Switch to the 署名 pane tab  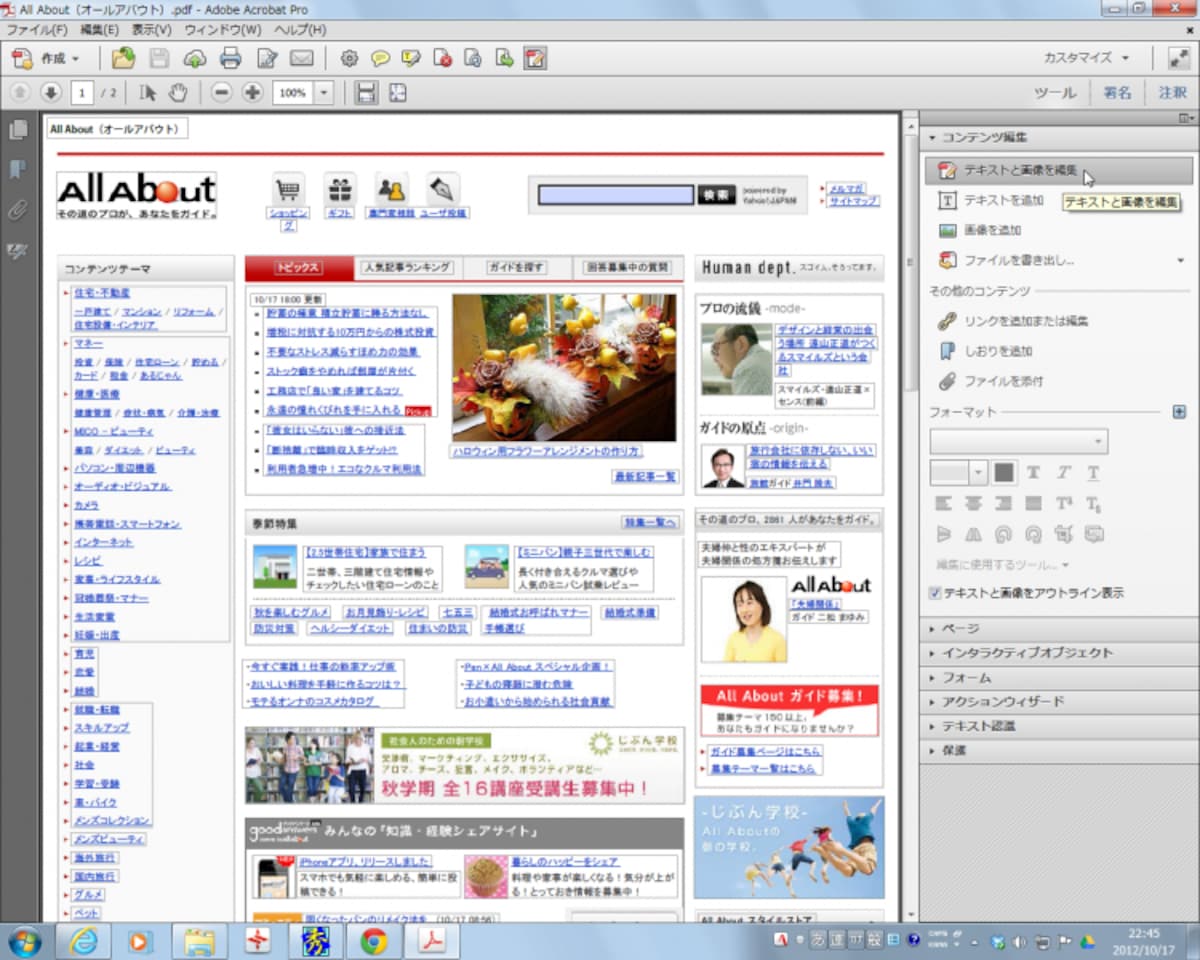[x=1117, y=92]
